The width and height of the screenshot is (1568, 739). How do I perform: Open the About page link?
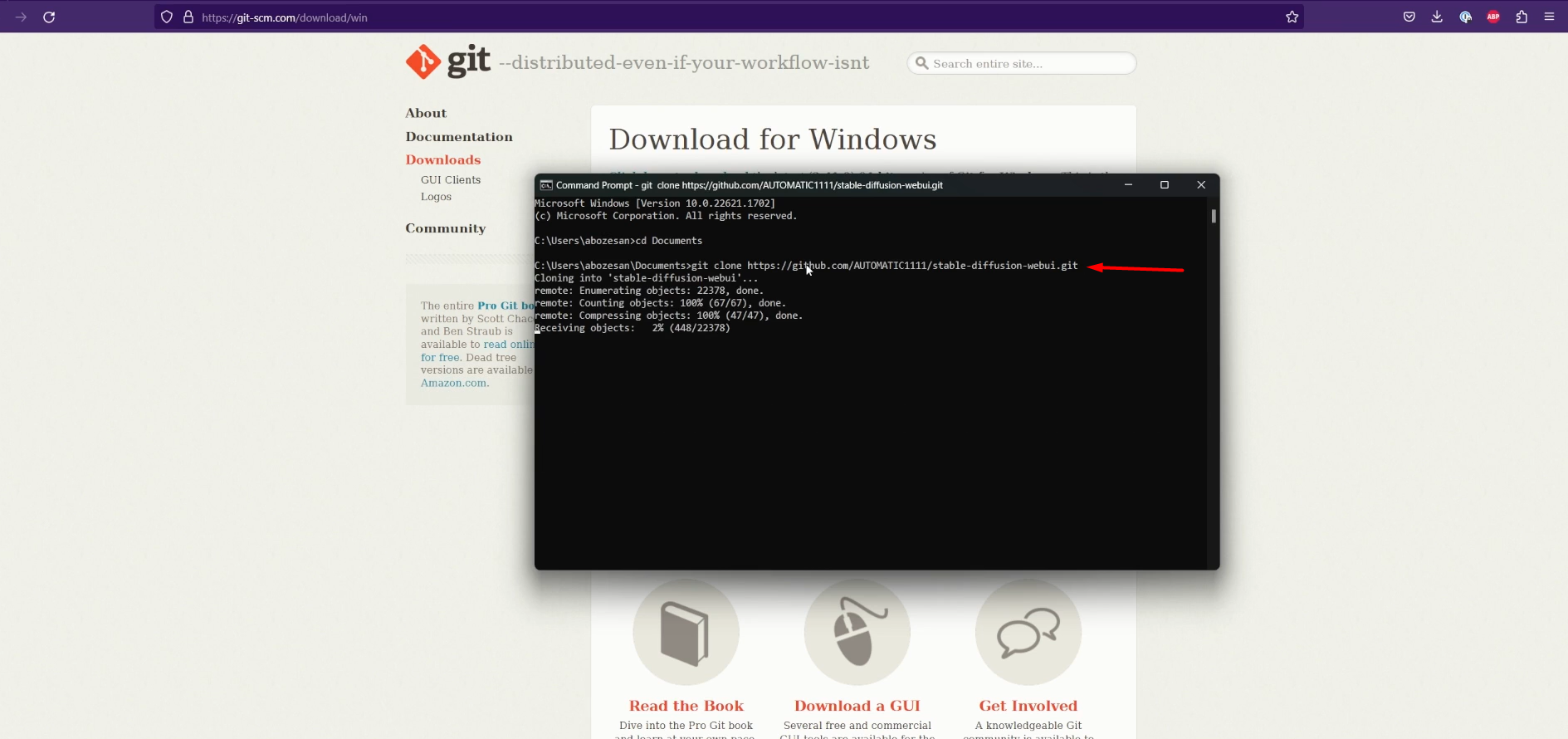click(x=426, y=113)
